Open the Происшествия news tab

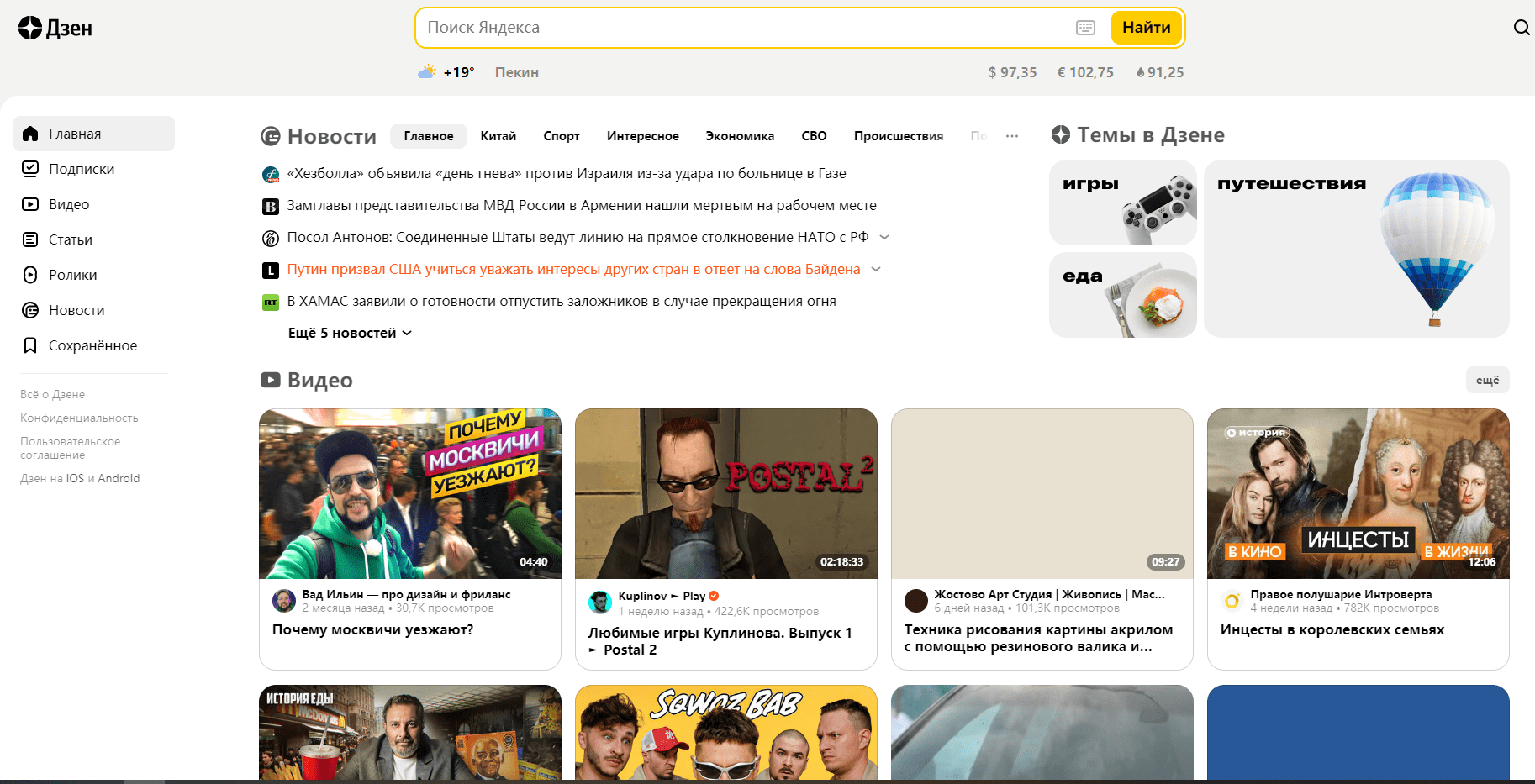[899, 135]
